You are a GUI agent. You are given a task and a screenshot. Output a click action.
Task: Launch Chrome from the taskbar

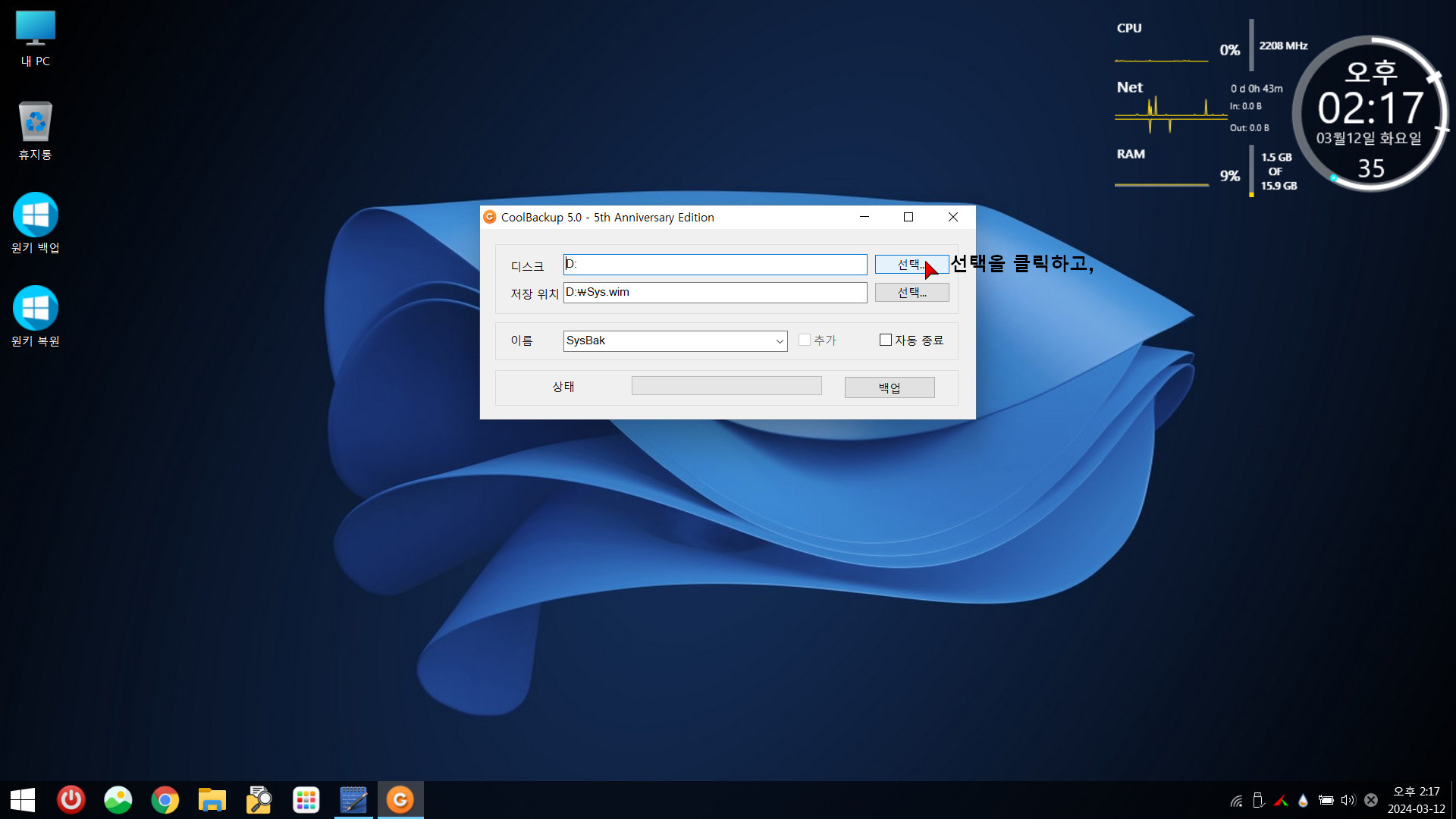click(x=165, y=800)
